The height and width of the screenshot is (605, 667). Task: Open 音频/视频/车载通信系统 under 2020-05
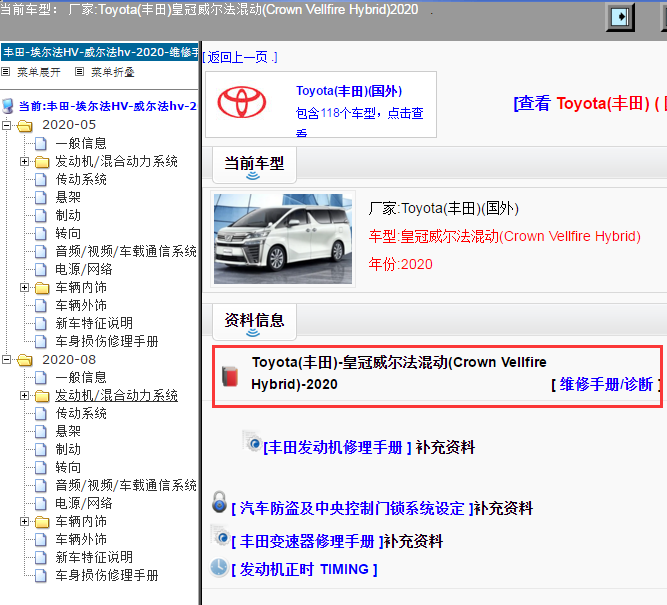pyautogui.click(x=126, y=251)
